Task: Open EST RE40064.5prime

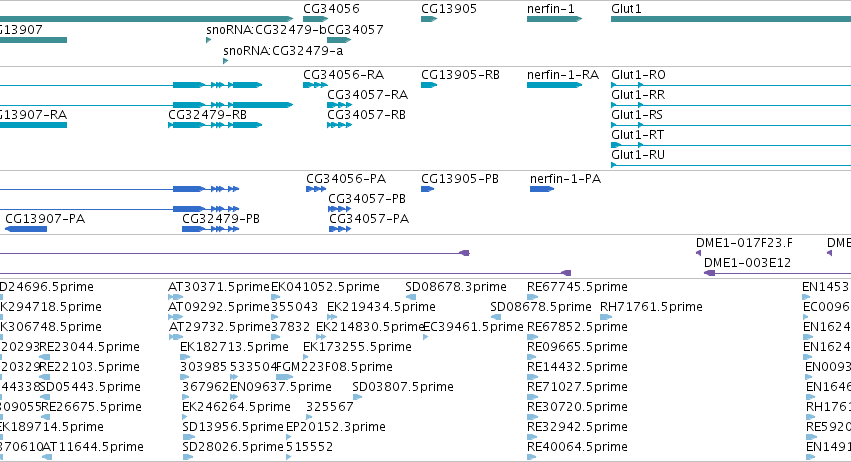Action: coord(577,448)
